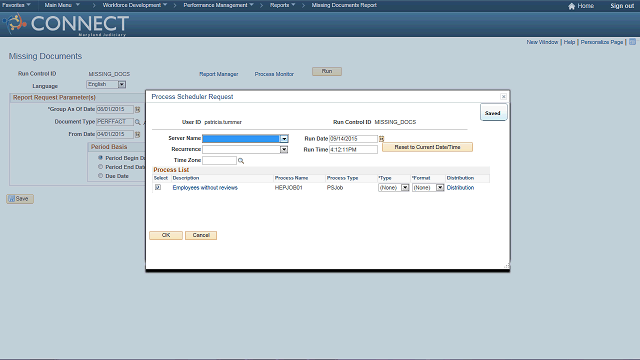This screenshot has width=640, height=360.
Task: Expand the Favorites menu
Action: coord(16,5)
